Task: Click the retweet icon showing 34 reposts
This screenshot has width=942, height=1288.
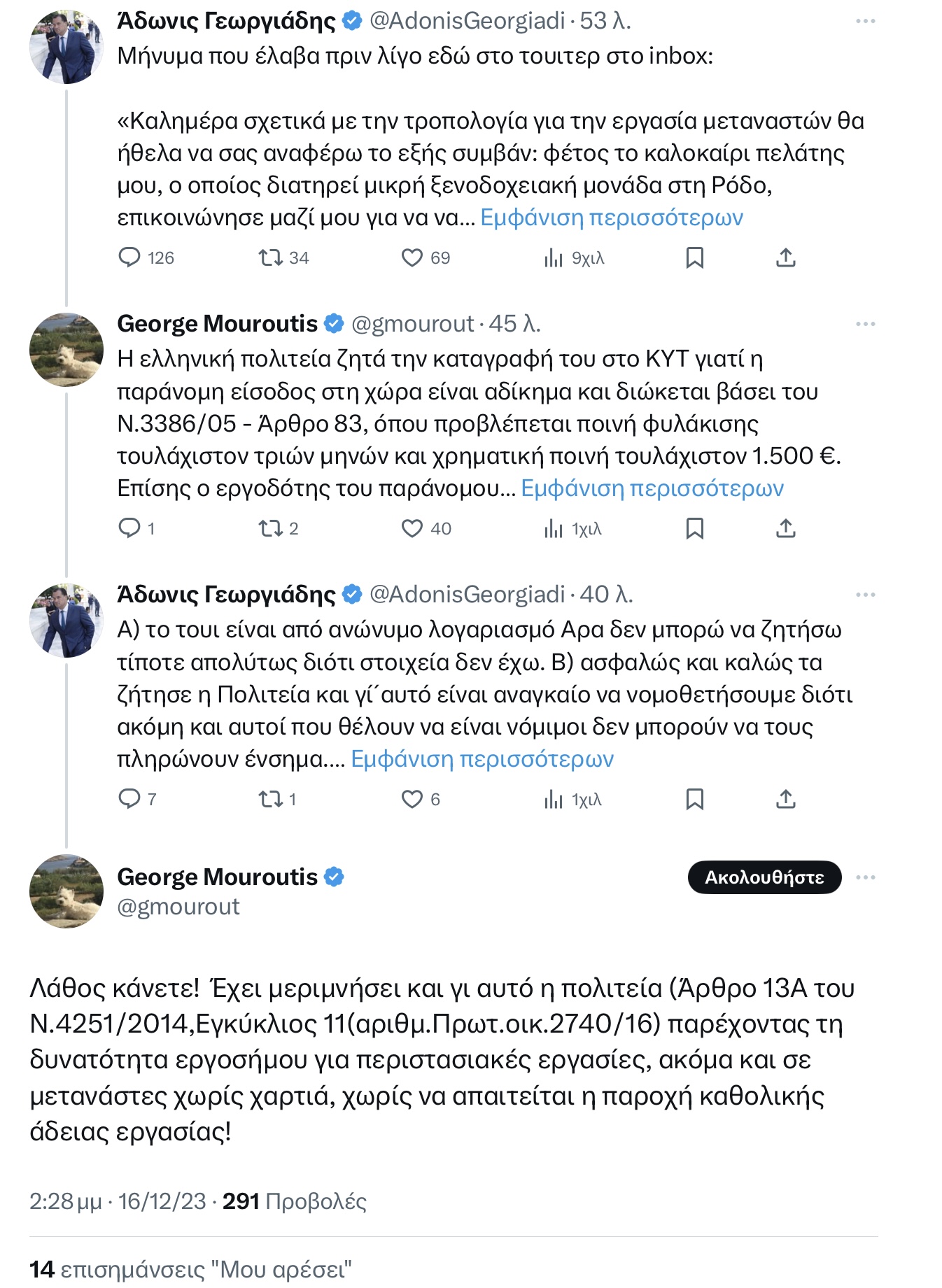Action: [270, 258]
